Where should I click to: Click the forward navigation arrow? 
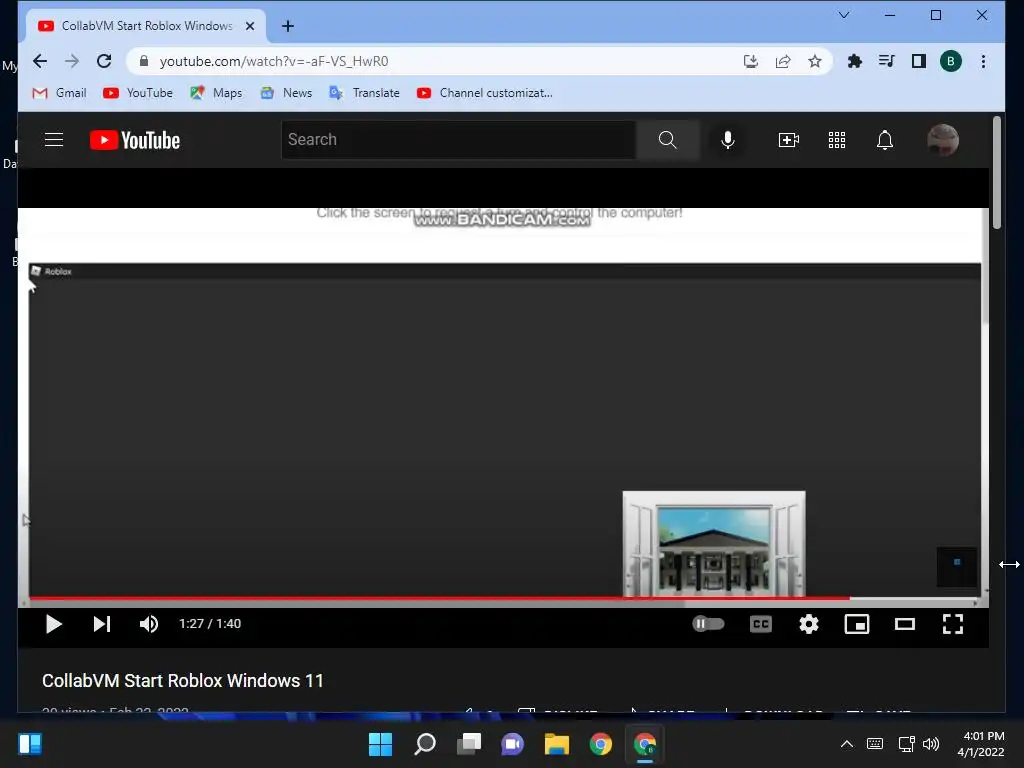72,61
